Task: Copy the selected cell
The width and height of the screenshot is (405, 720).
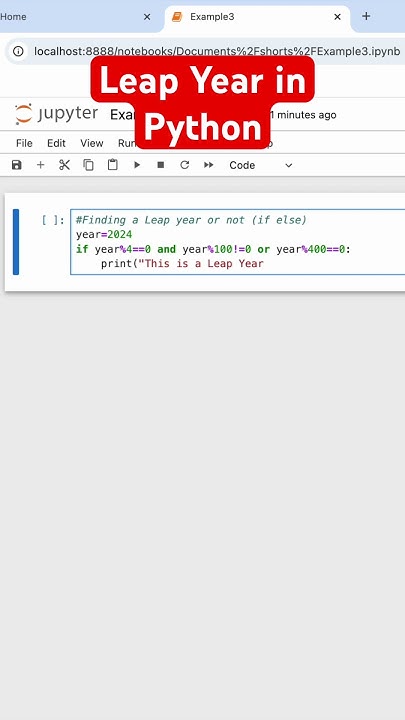Action: (88, 165)
